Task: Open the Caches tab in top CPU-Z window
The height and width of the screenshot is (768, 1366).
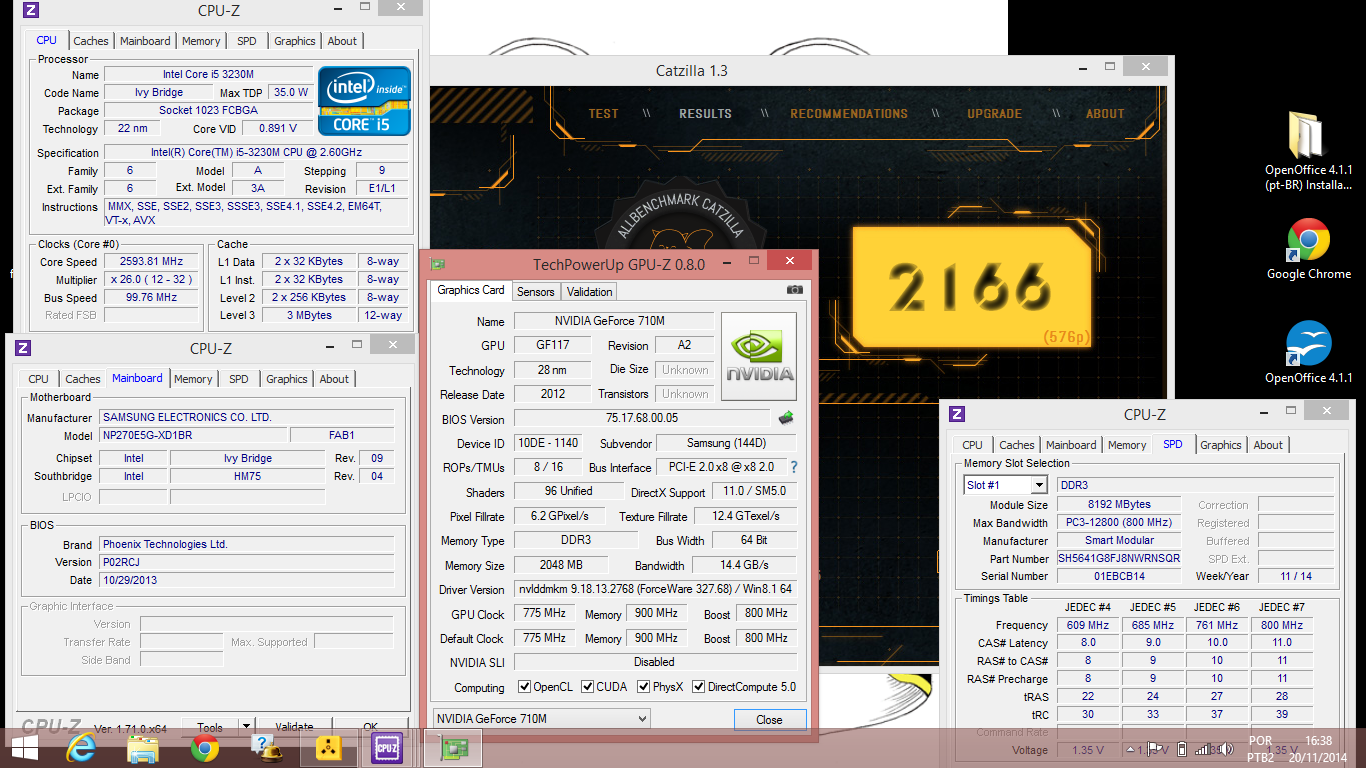Action: 91,41
